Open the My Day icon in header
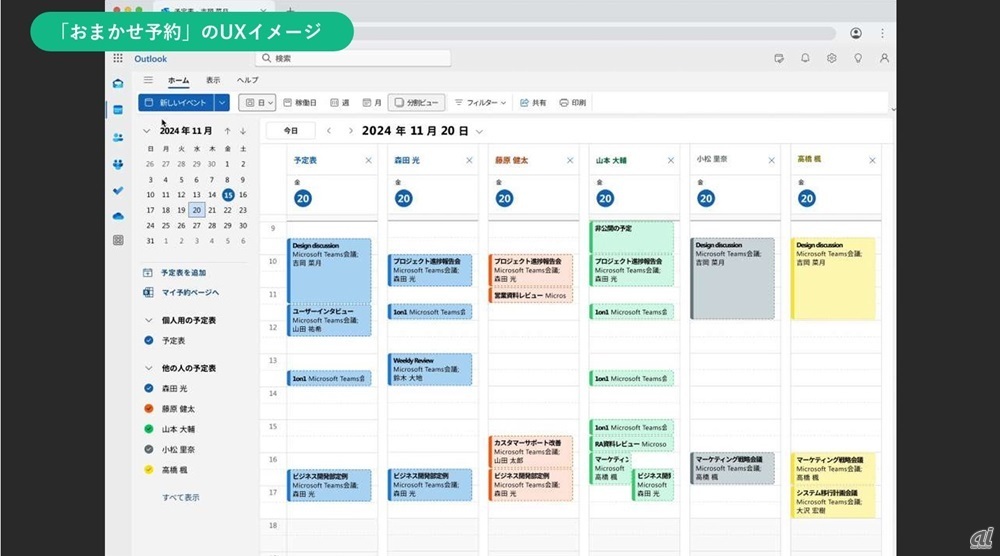Viewport: 1000px width, 556px height. tap(779, 58)
